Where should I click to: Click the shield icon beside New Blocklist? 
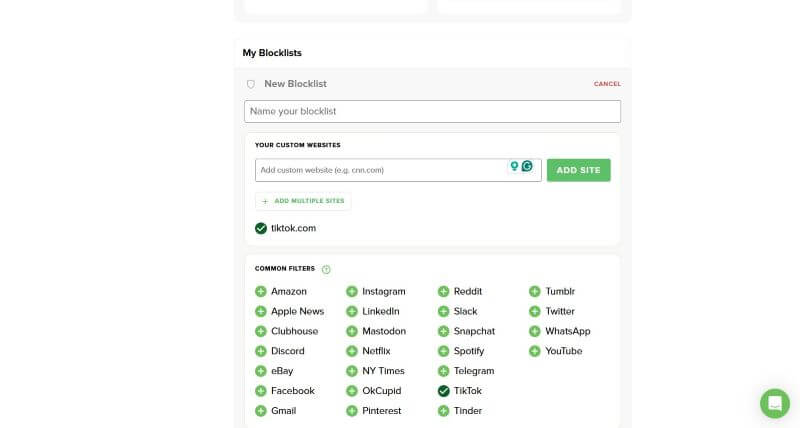click(251, 84)
